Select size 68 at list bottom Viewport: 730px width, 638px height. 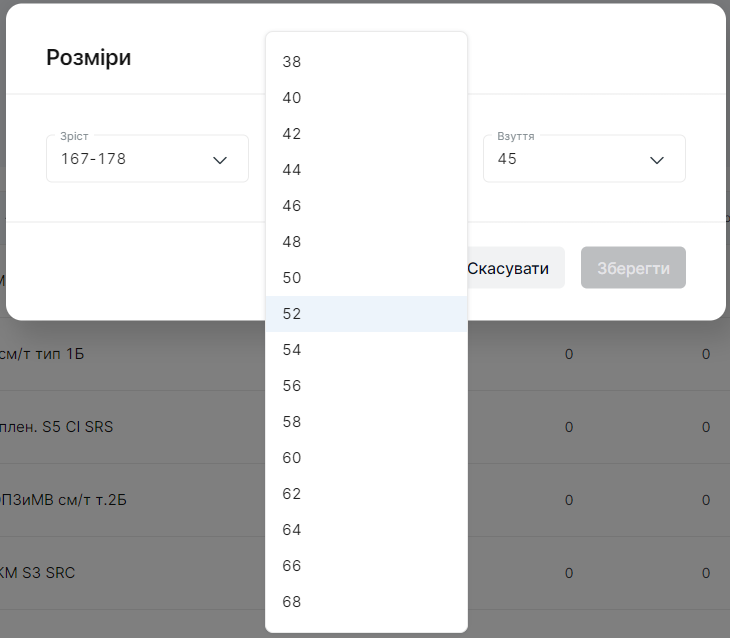[x=366, y=602]
